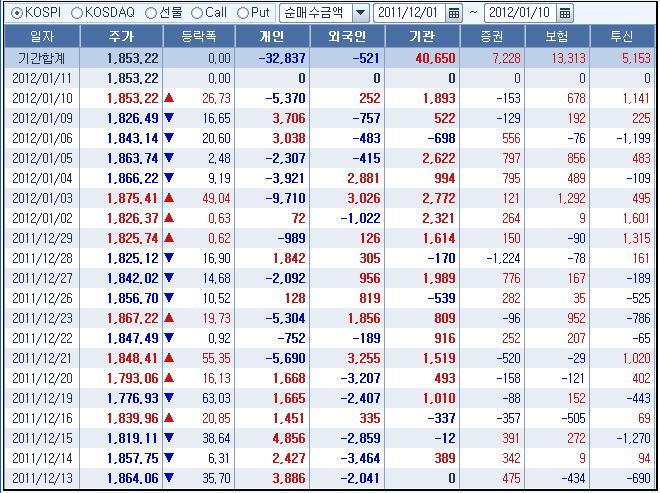Click the down arrow beside price 1,826.49
This screenshot has height=493, width=660.
tap(169, 118)
